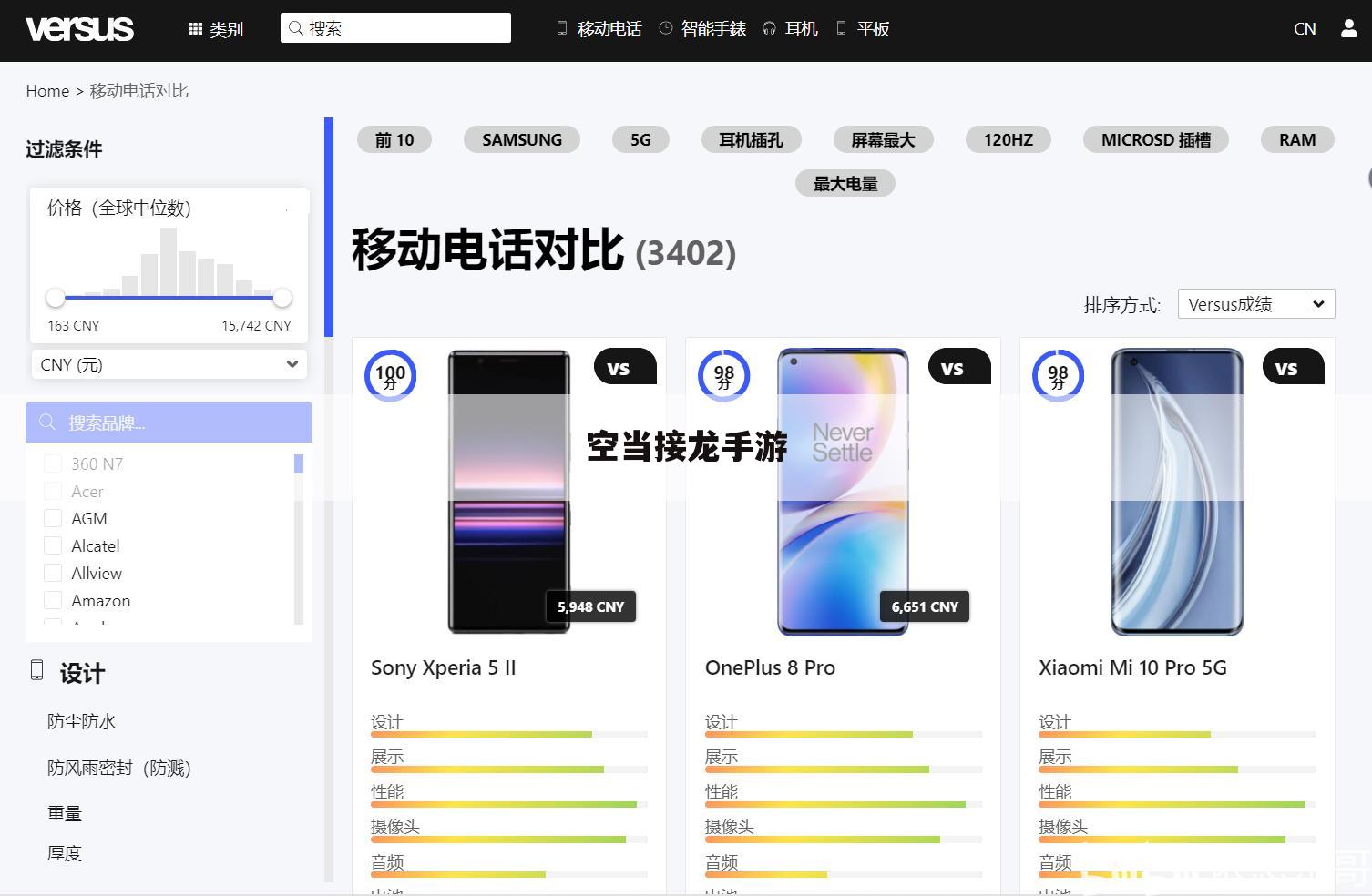Select the 耳机插孔 filter chip
Image resolution: width=1372 pixels, height=896 pixels.
[x=752, y=139]
